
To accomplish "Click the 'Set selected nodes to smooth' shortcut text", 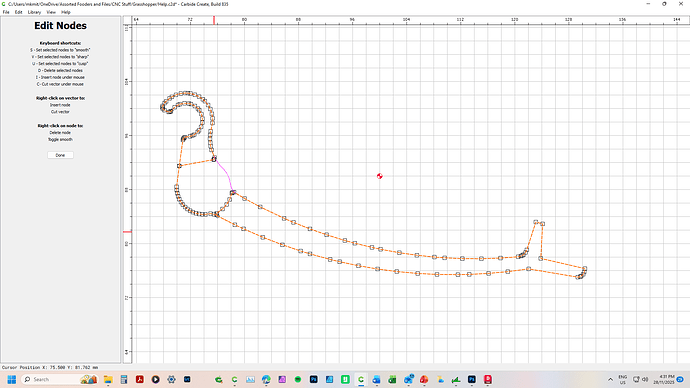I will (x=60, y=50).
